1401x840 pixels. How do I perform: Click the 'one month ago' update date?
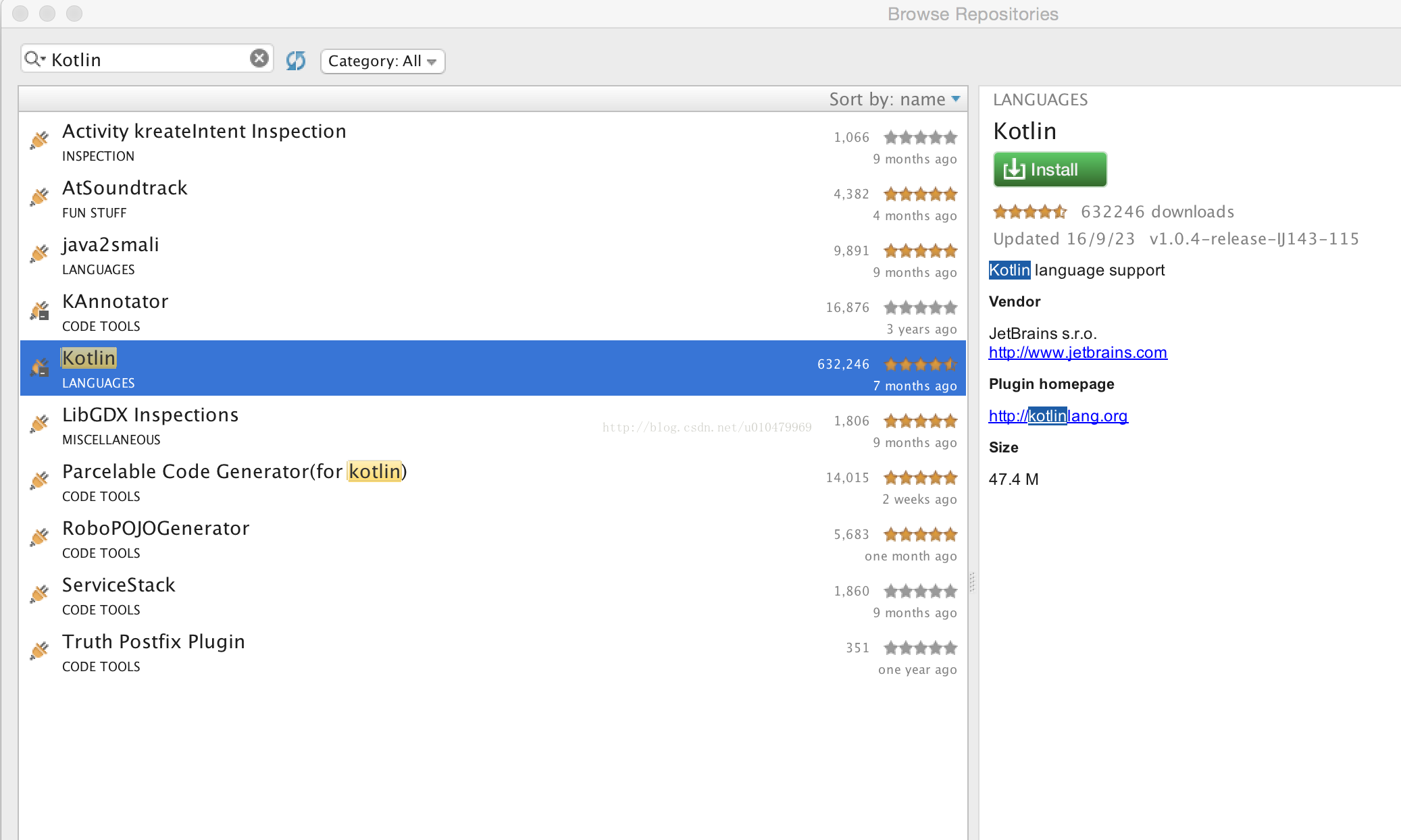pos(911,556)
